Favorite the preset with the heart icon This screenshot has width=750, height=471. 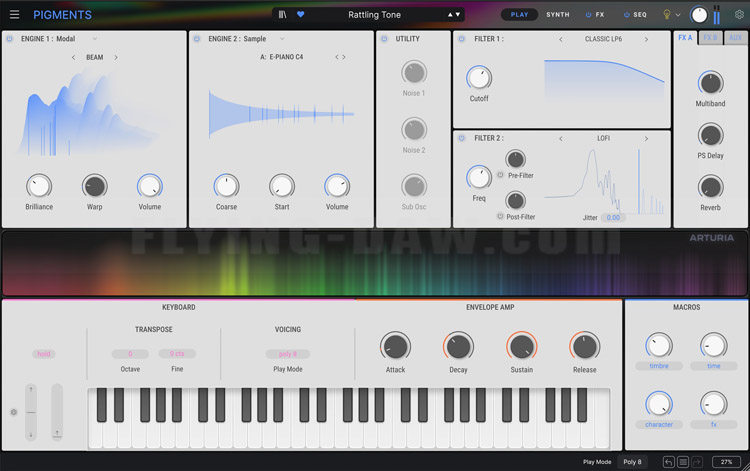pyautogui.click(x=300, y=14)
